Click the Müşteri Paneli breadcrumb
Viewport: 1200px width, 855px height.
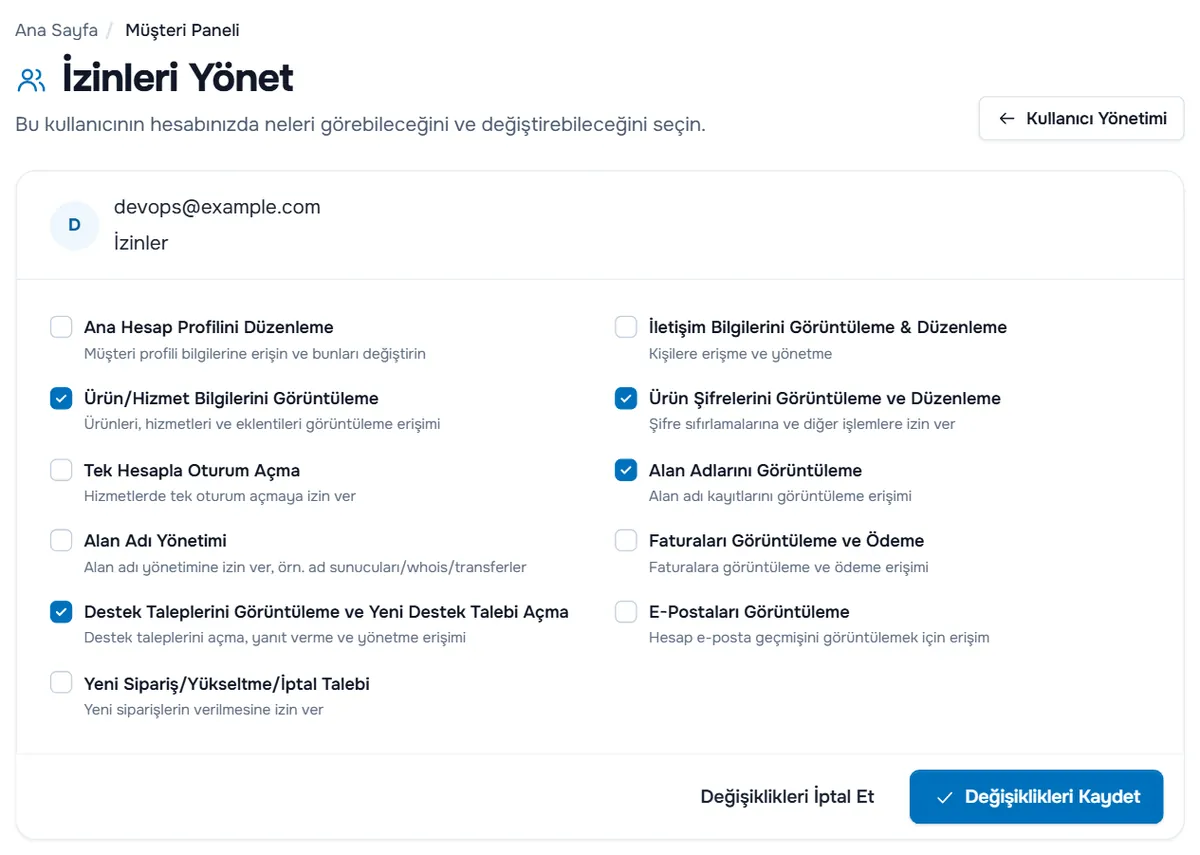[x=182, y=30]
